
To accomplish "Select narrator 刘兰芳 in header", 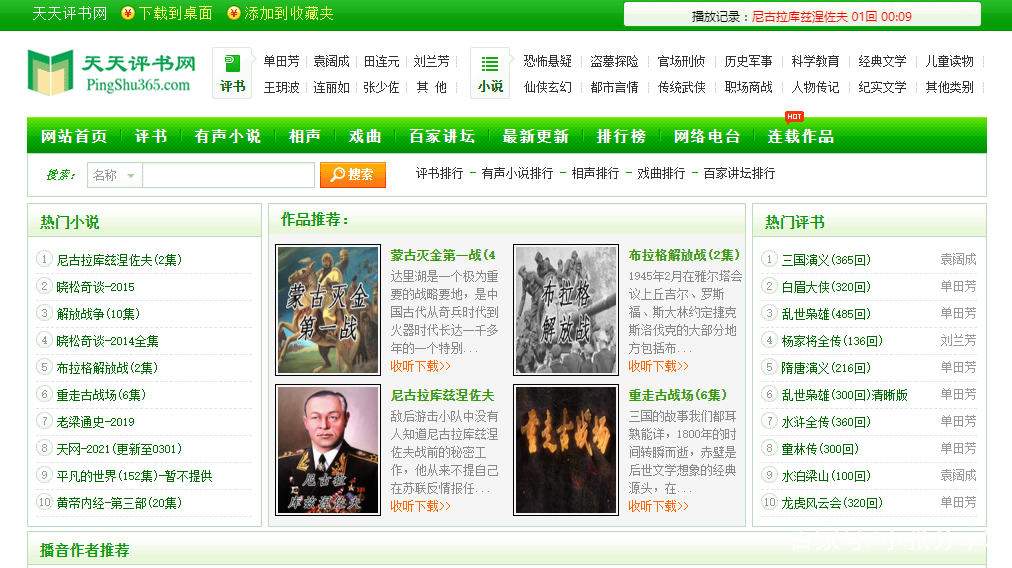I will [431, 61].
